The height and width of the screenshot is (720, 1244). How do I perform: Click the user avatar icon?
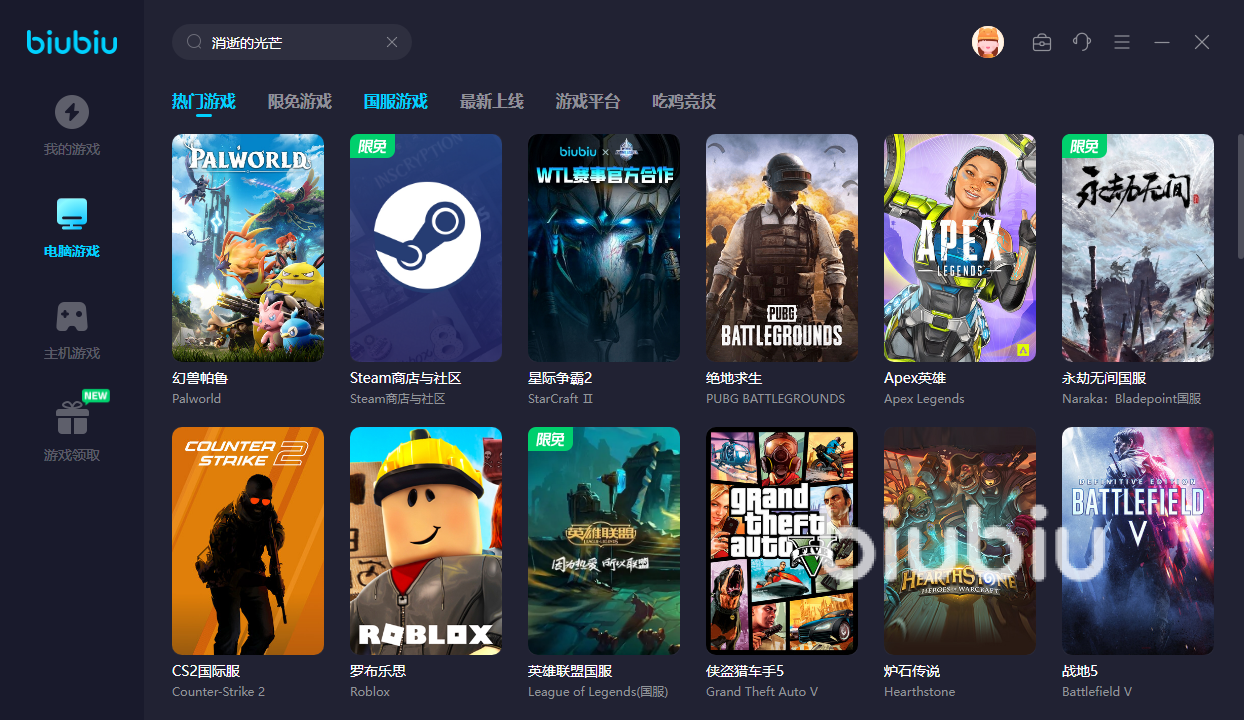(987, 42)
